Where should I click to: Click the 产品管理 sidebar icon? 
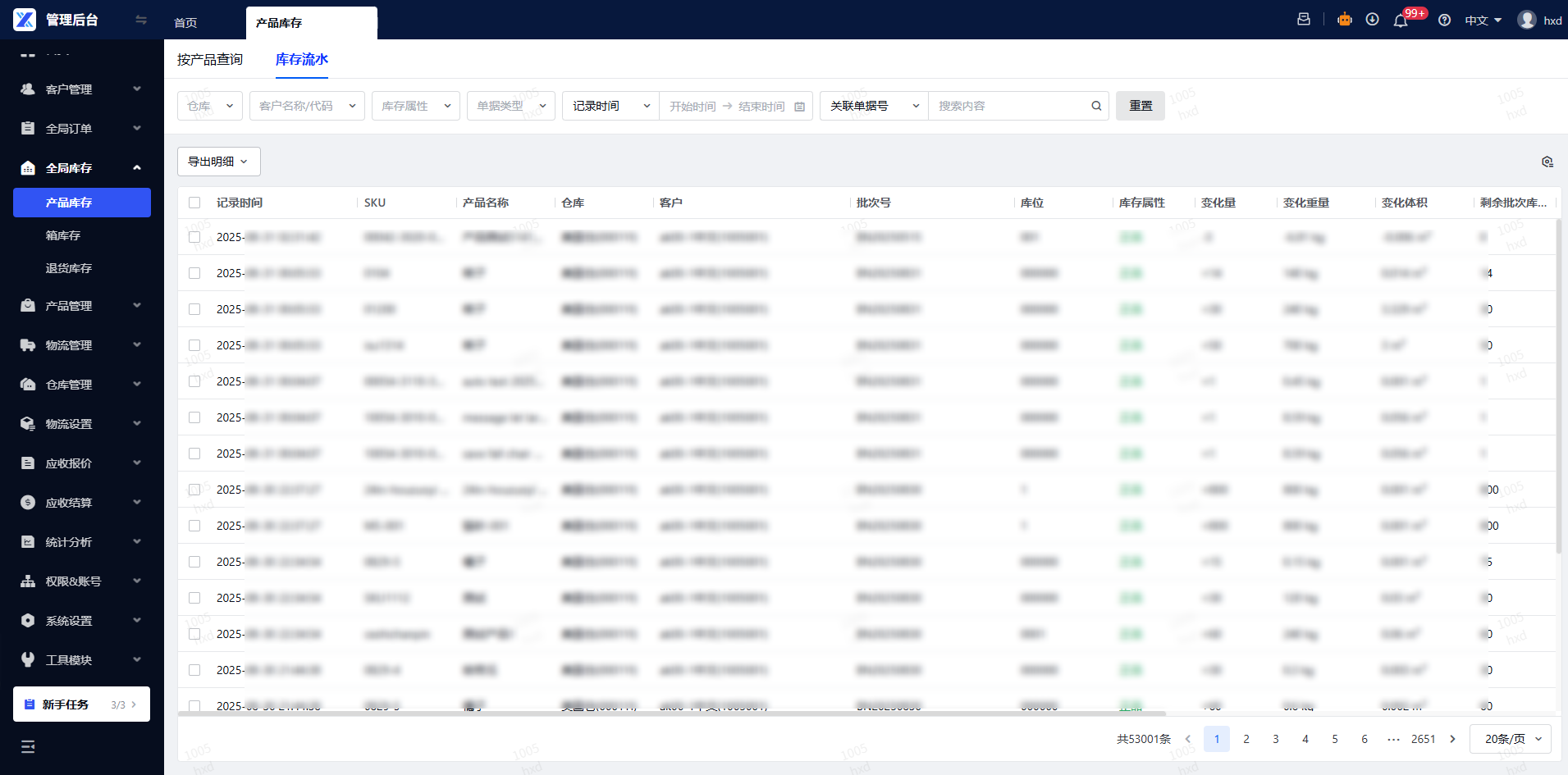tap(28, 305)
